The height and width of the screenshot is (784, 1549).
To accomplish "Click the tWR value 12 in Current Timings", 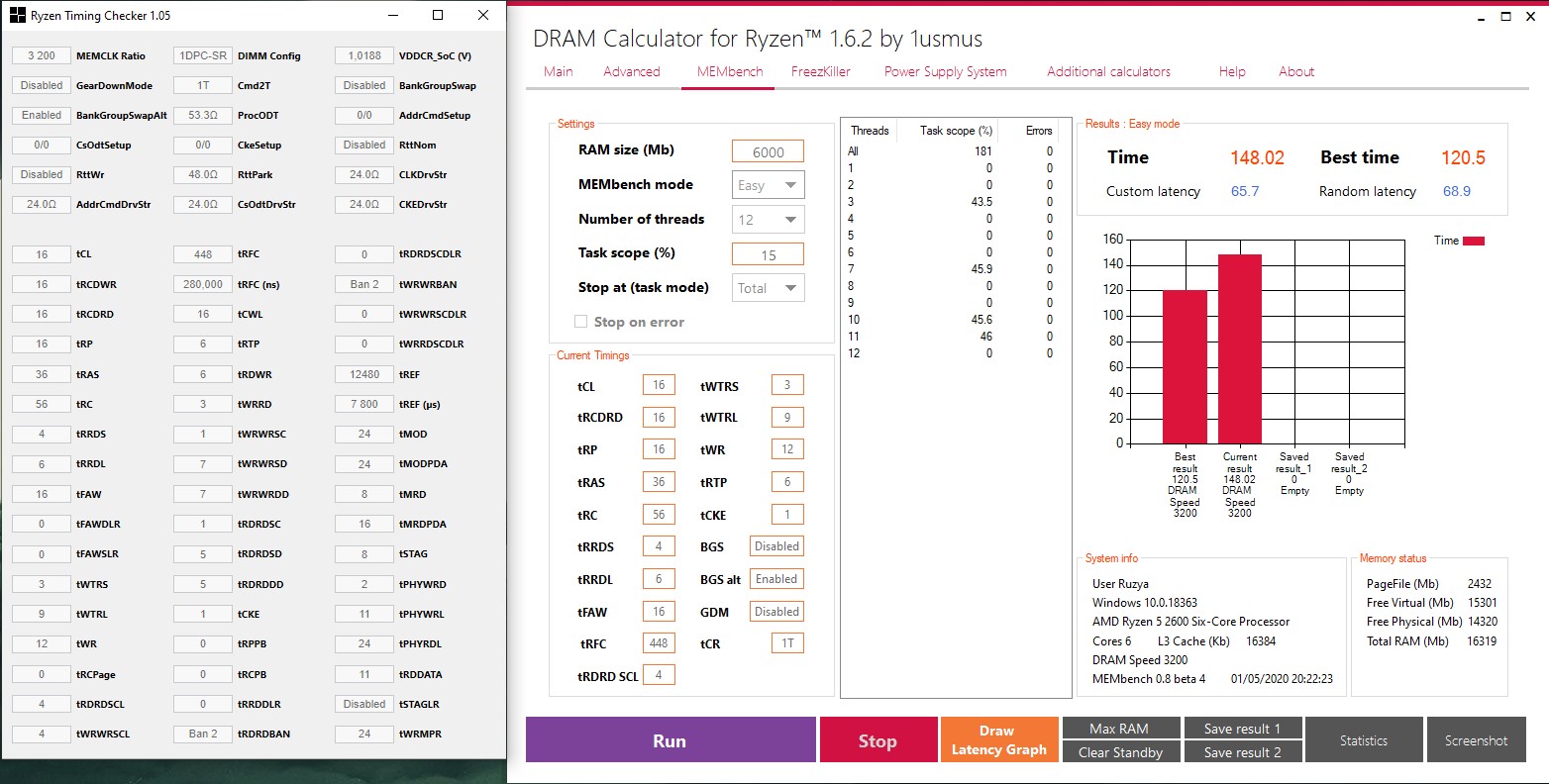I will [x=787, y=449].
